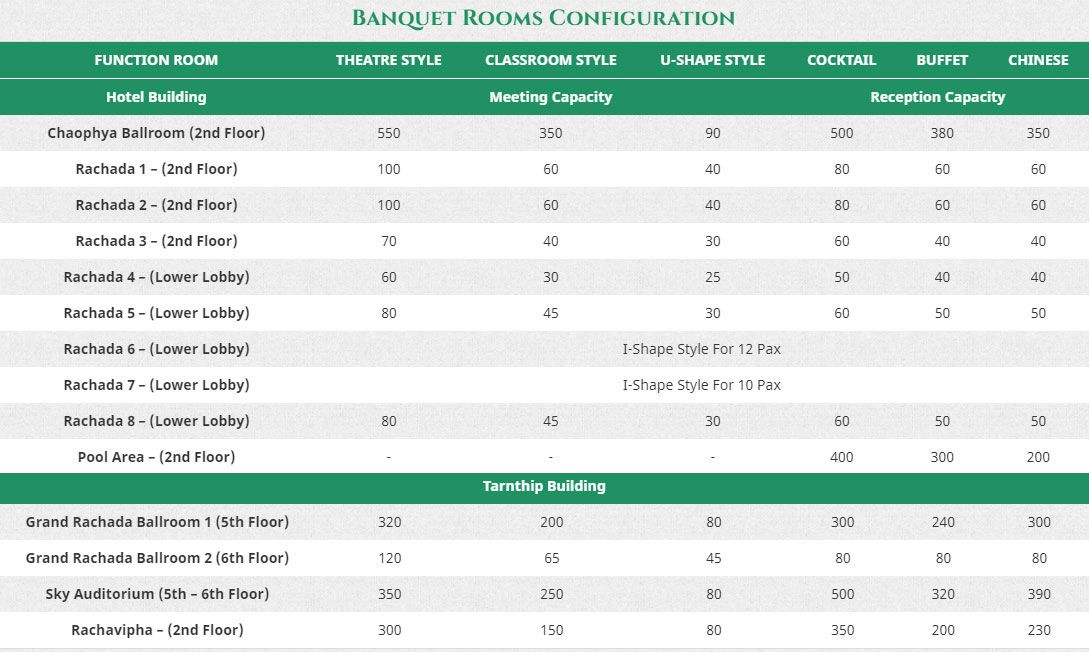Click I-Shape Style For 10 Pax text

click(x=701, y=385)
